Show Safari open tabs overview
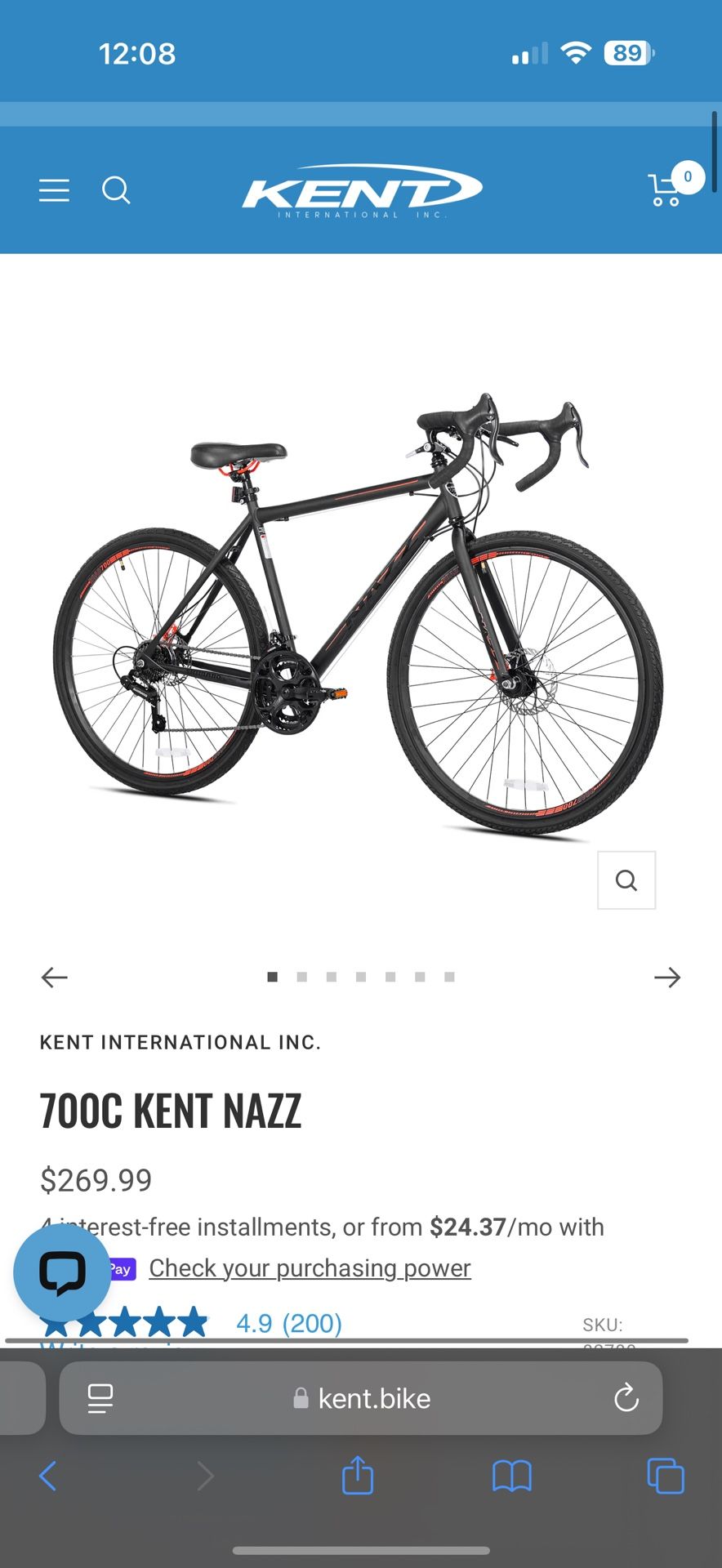 tap(666, 1476)
